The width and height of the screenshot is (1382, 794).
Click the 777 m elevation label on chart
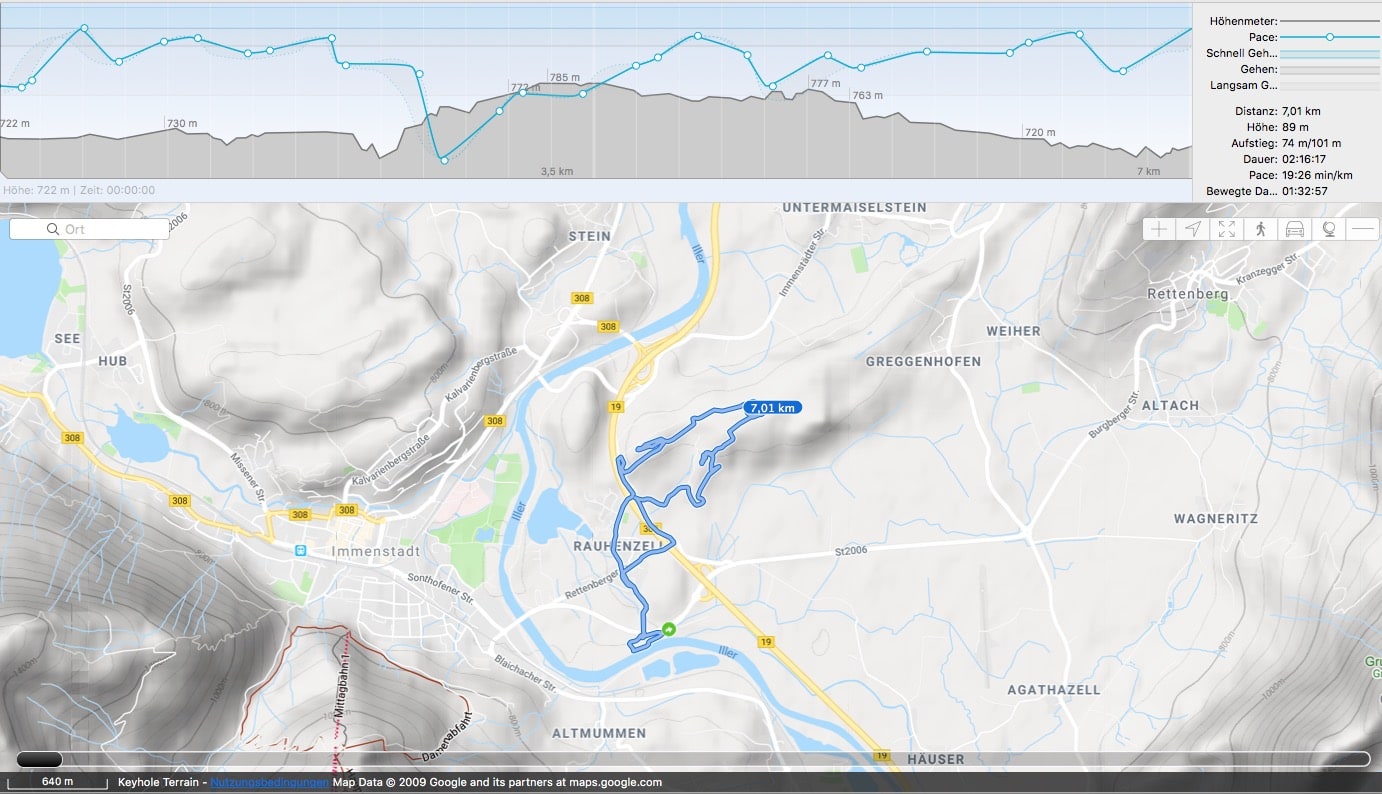point(826,83)
